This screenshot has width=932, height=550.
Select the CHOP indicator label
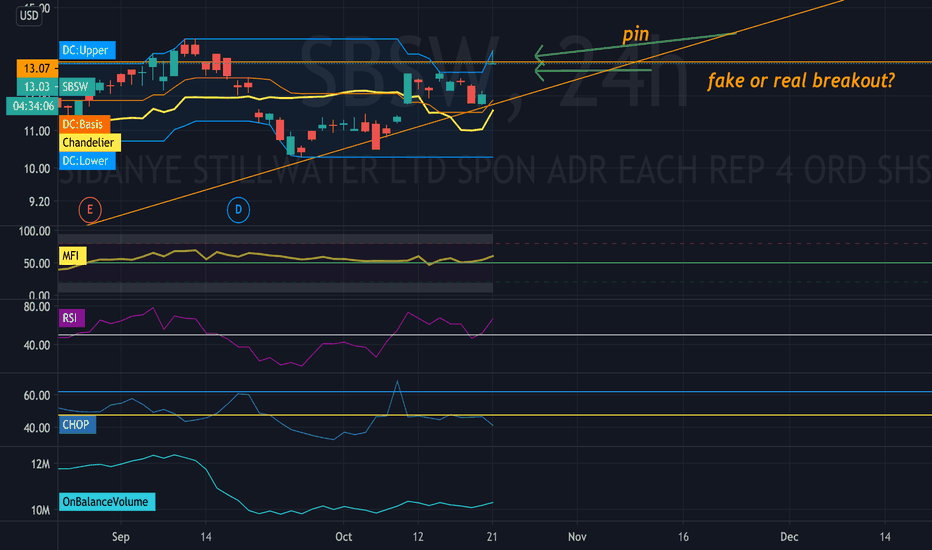(77, 425)
